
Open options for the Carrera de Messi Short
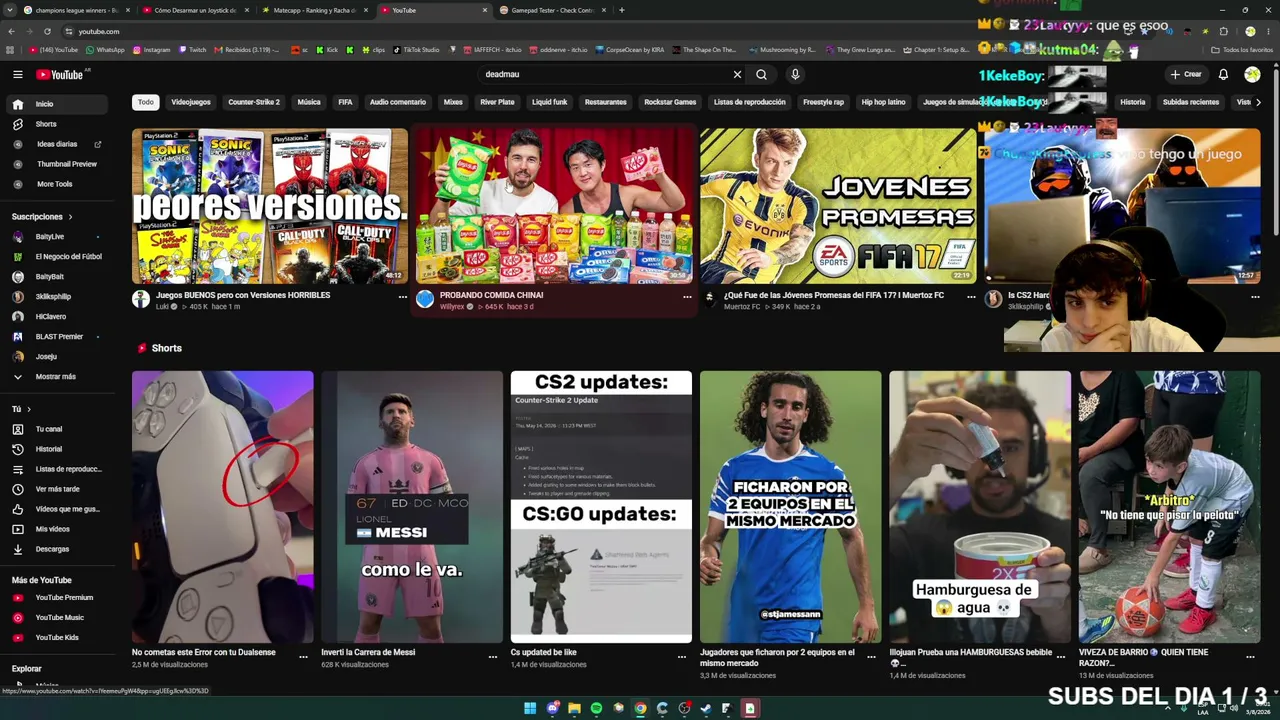point(493,657)
